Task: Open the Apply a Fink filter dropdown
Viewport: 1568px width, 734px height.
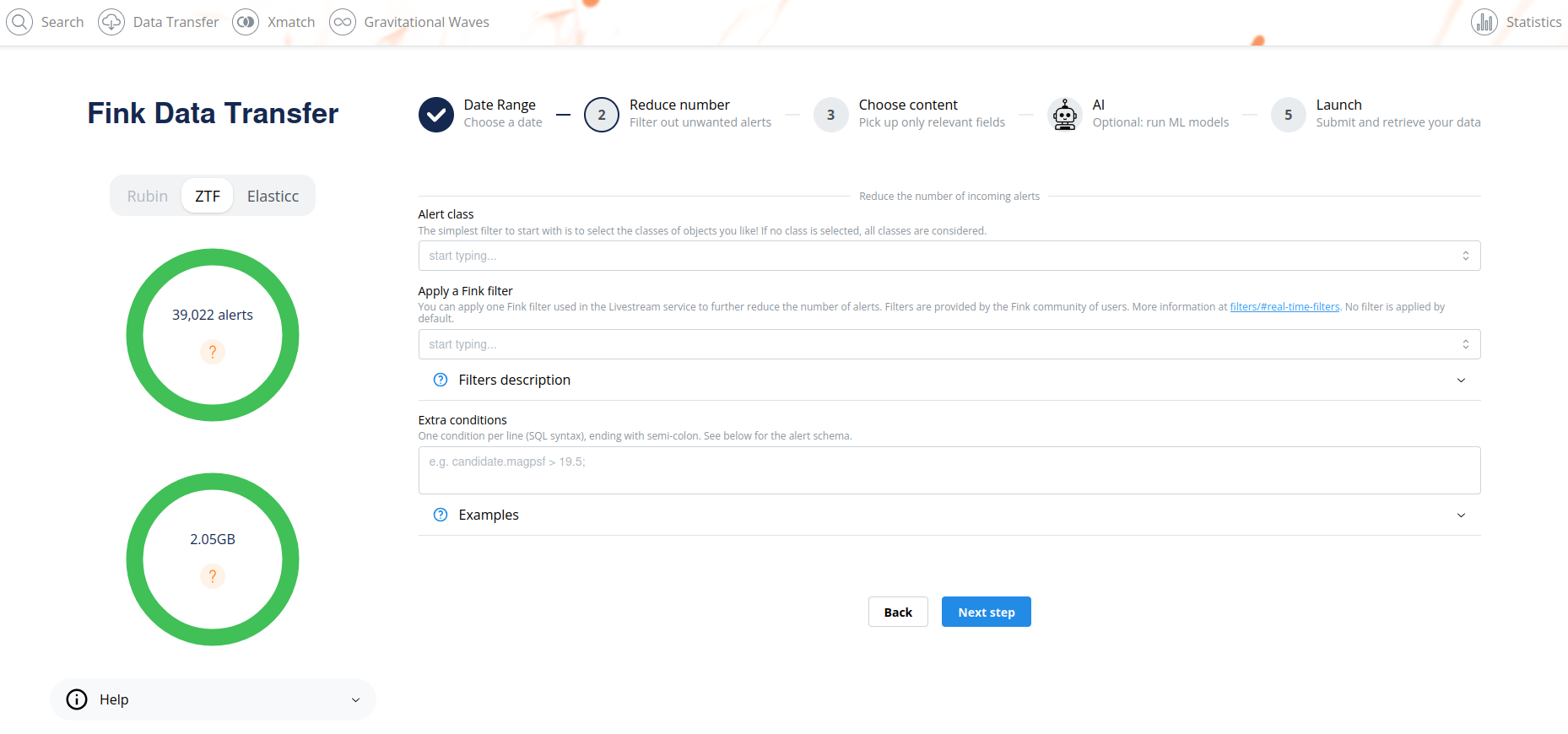Action: (x=949, y=344)
